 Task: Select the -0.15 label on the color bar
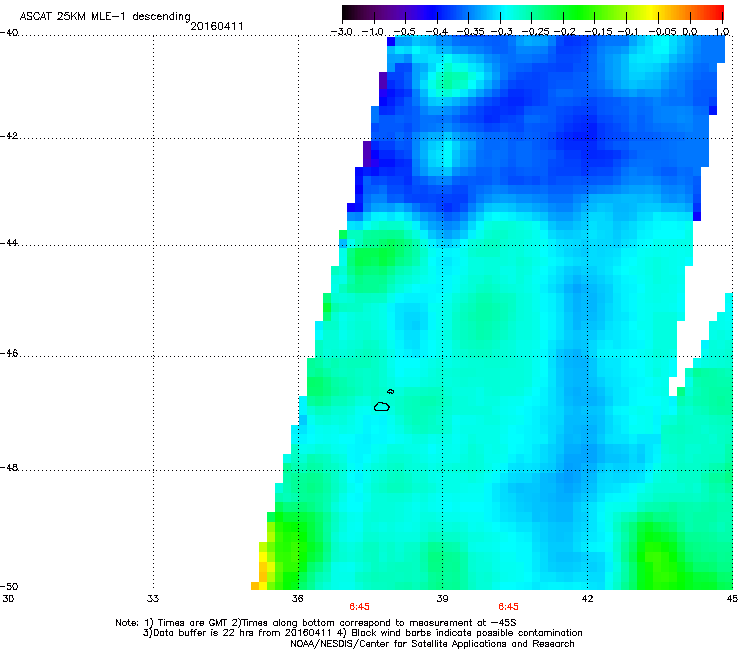coord(598,32)
